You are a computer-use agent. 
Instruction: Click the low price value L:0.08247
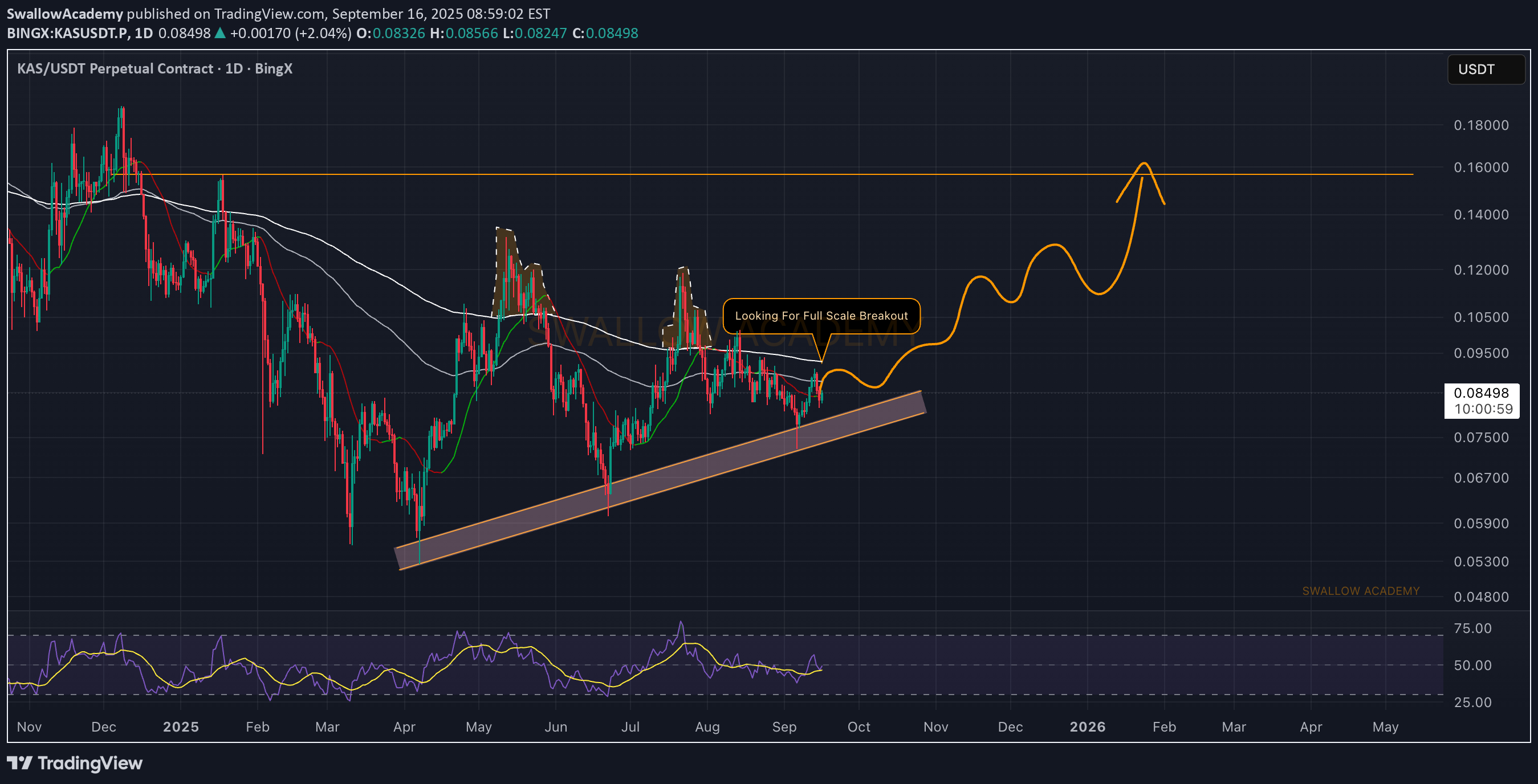click(535, 33)
